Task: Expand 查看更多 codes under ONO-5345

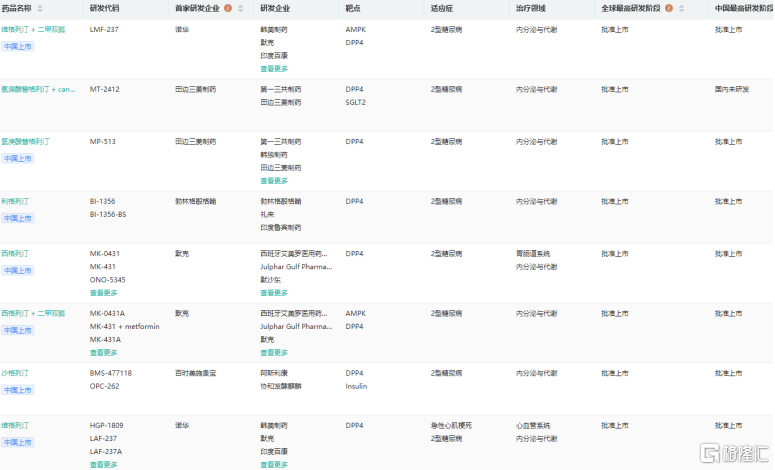Action: (x=103, y=294)
